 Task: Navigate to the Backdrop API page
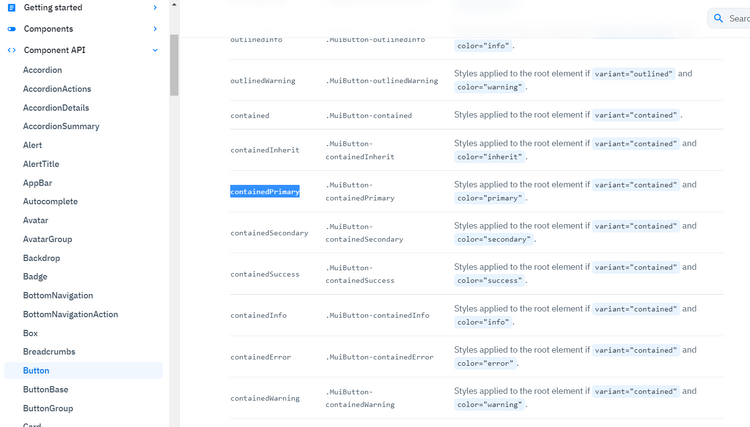pos(41,258)
